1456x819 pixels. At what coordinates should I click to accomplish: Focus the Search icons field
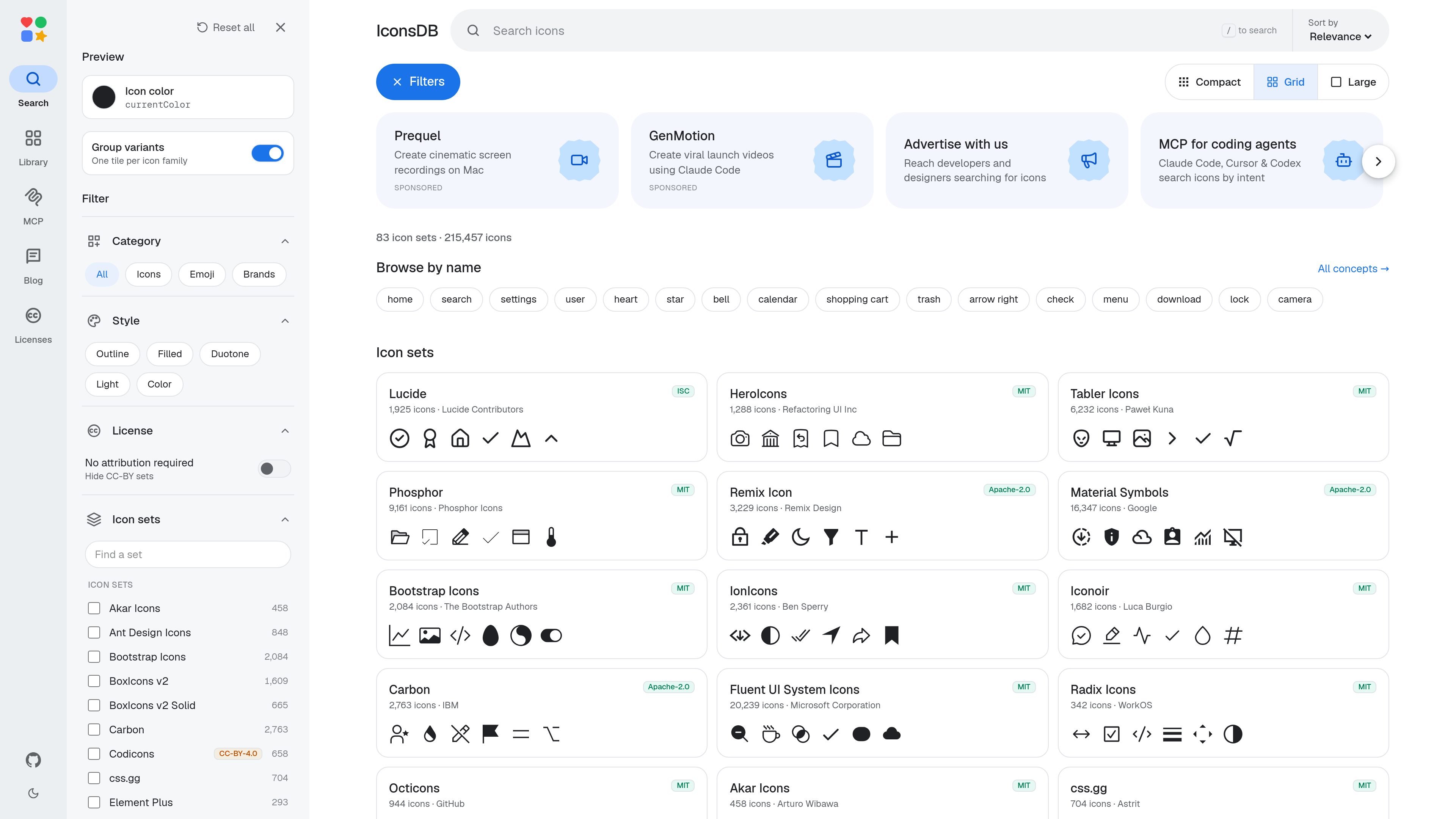[871, 30]
